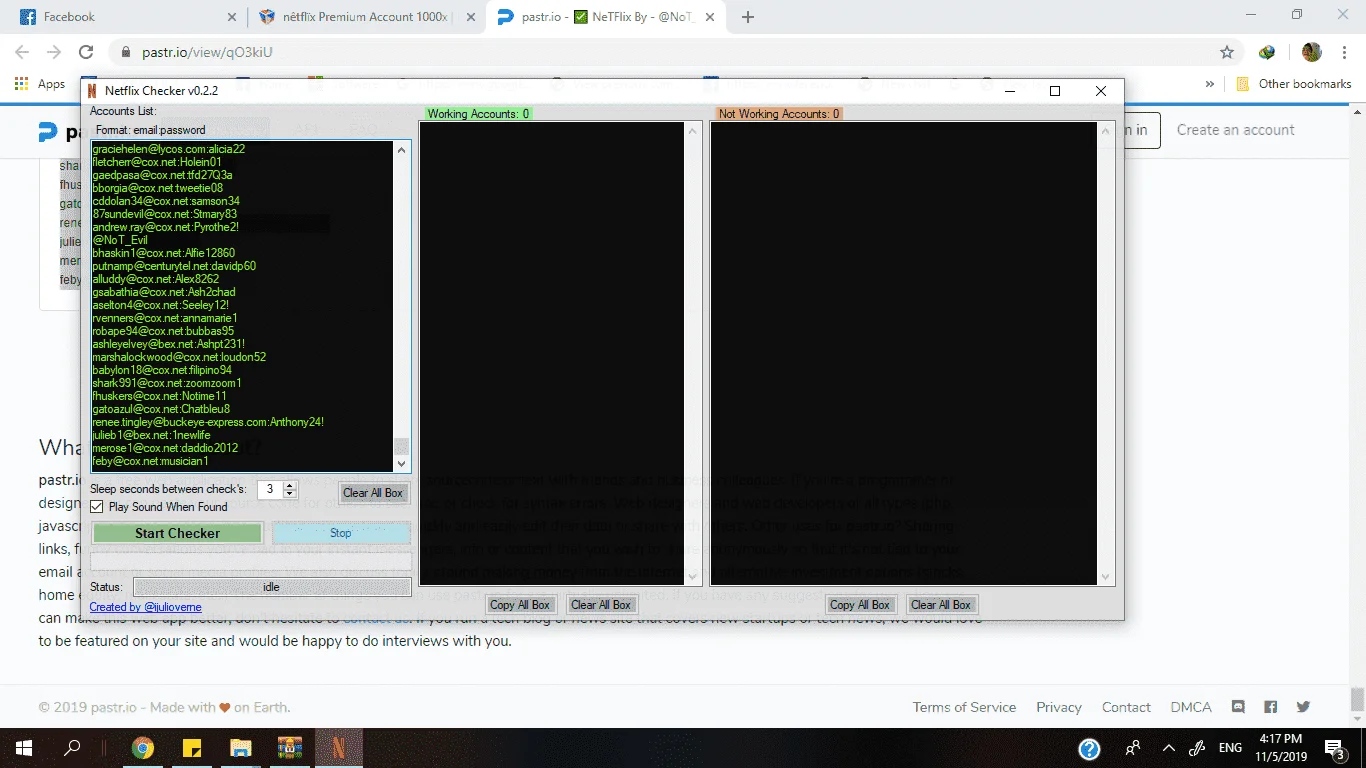Screen dimensions: 1366x768
Task: Click the blue help icon in system tray
Action: pos(1089,748)
